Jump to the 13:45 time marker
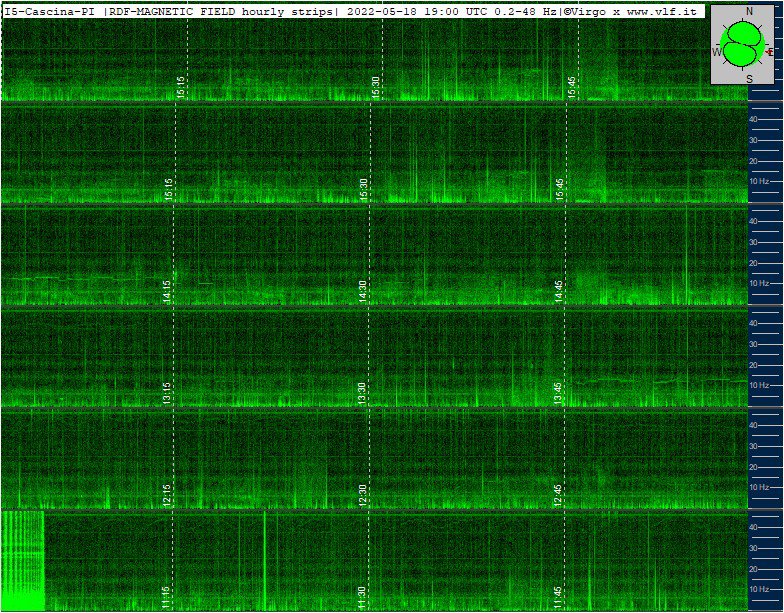The width and height of the screenshot is (784, 613). pyautogui.click(x=559, y=392)
